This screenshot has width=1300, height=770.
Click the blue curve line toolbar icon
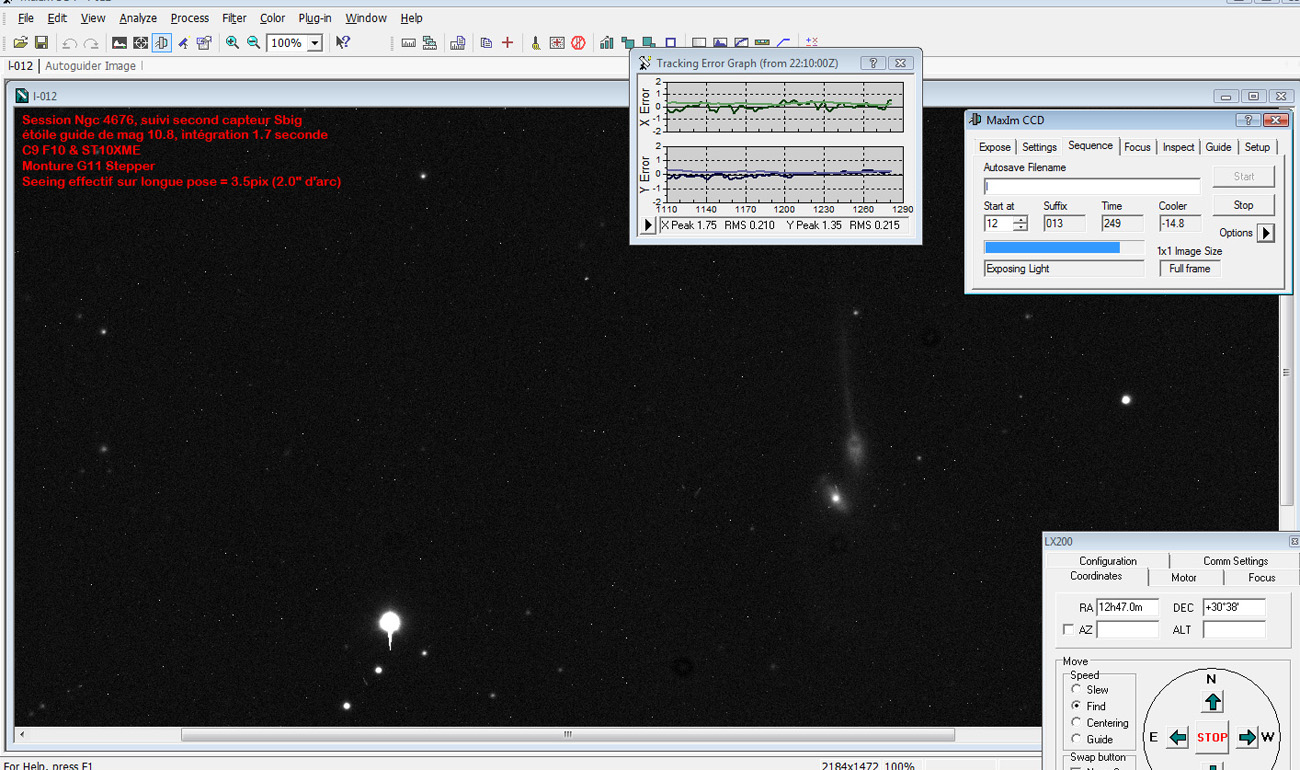(x=783, y=43)
